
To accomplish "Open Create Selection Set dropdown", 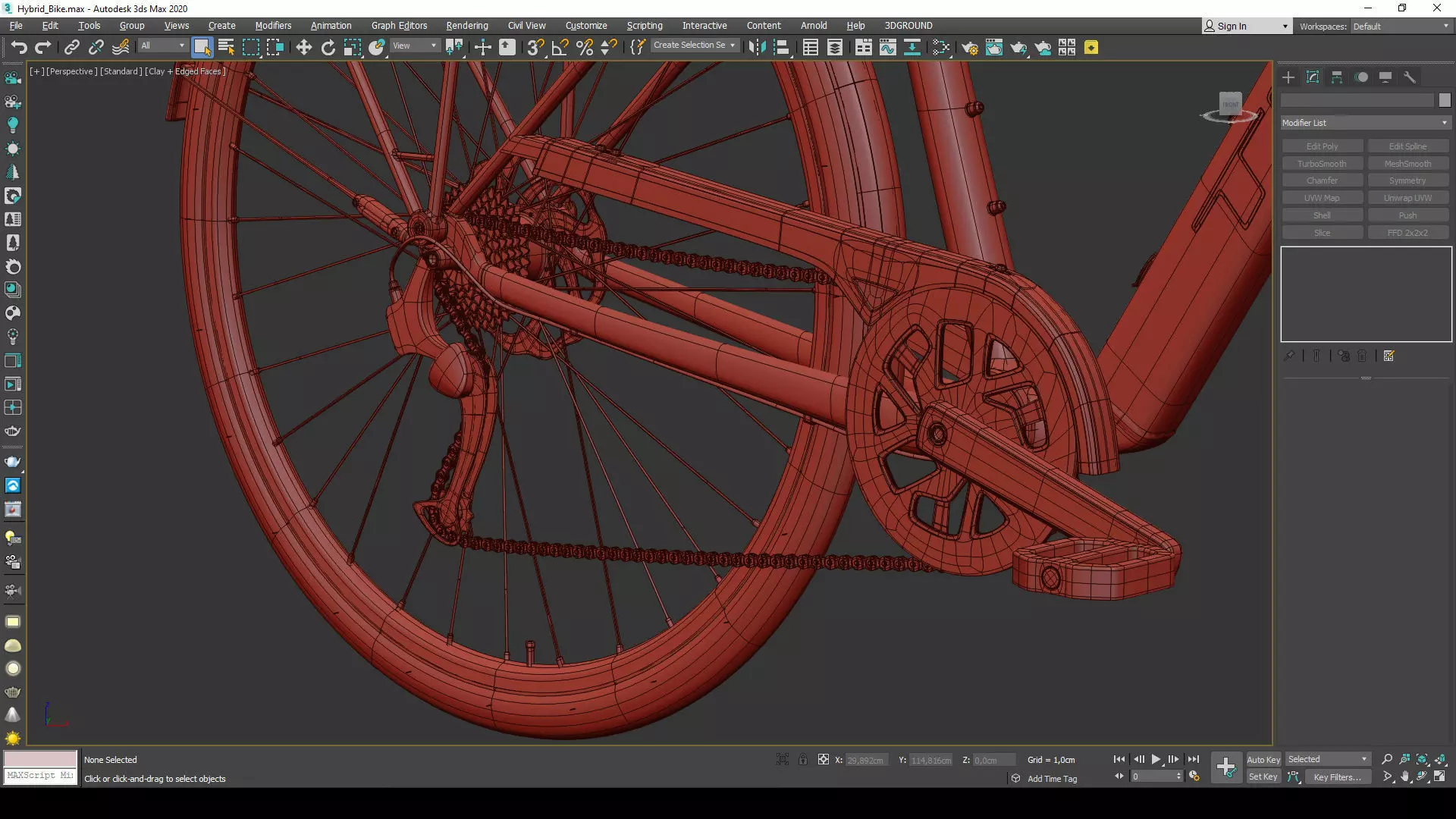I will pyautogui.click(x=694, y=45).
